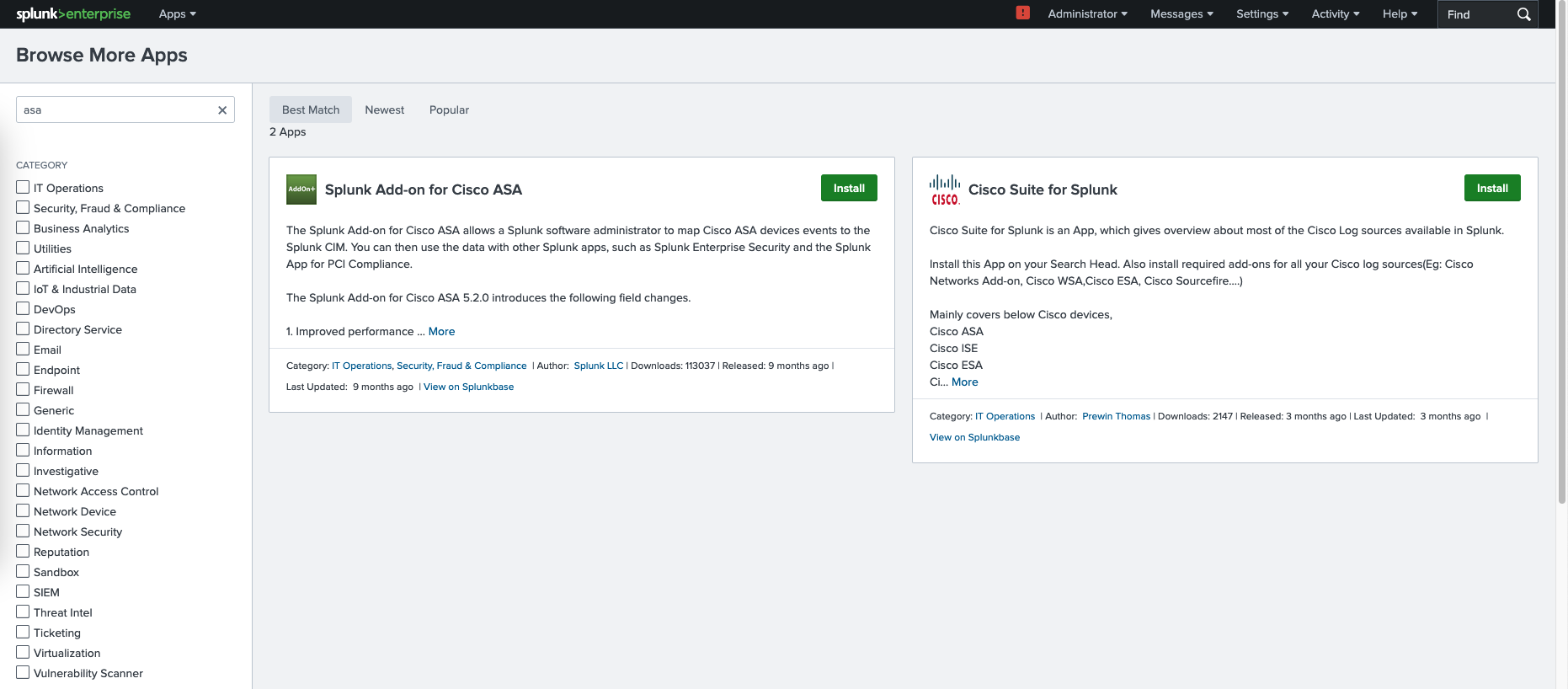Switch to the Newest tab
Screen dimensions: 1568x689
[x=384, y=109]
